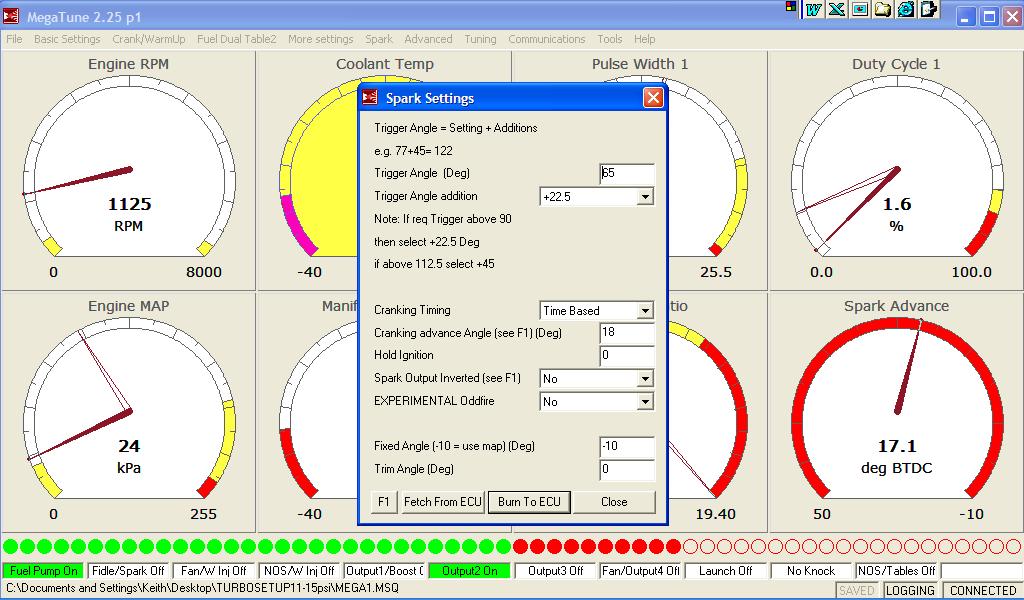This screenshot has width=1024, height=600.
Task: Expand the Trigger Angle addition dropdown
Action: [644, 197]
